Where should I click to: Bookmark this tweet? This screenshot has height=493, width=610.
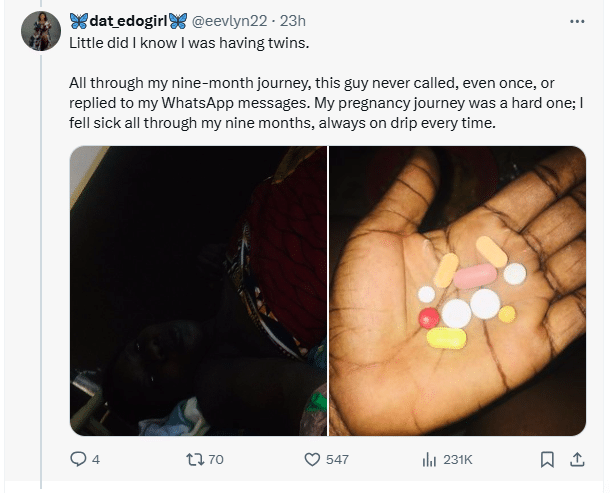pos(547,459)
